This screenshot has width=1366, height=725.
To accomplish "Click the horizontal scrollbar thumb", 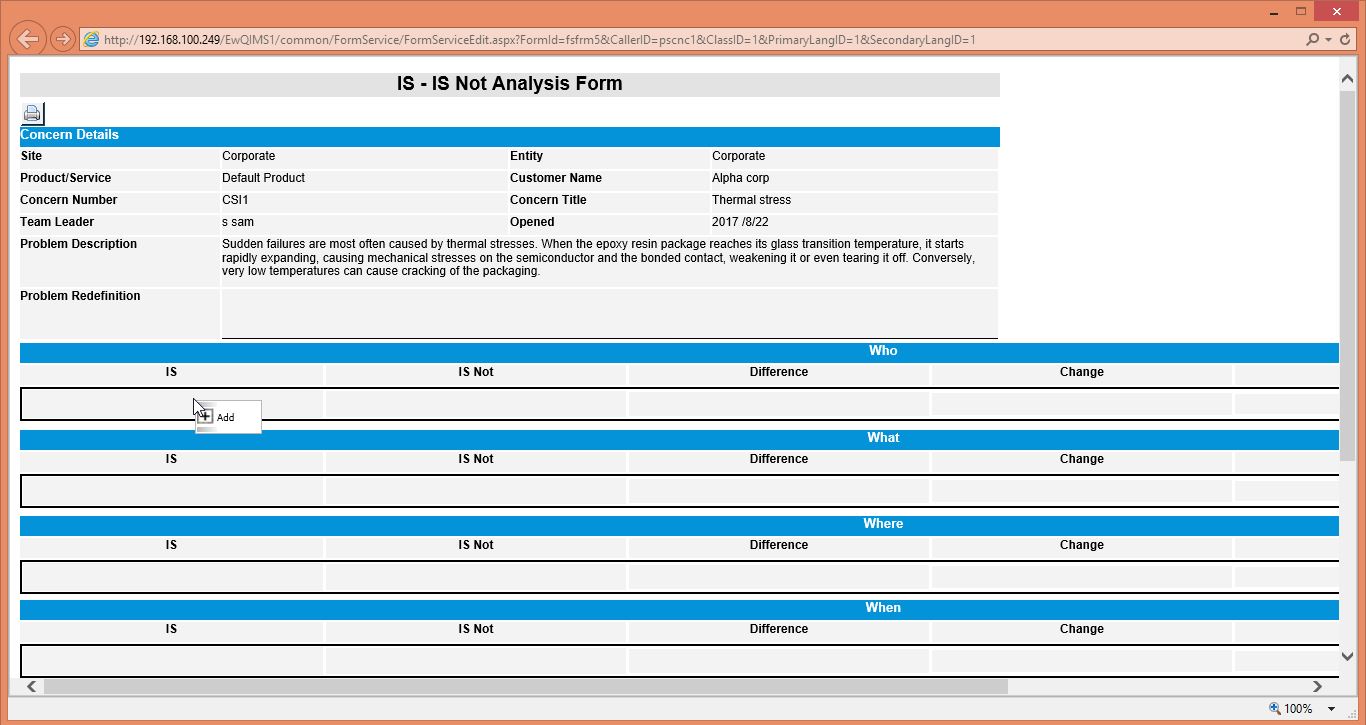I will pos(526,686).
